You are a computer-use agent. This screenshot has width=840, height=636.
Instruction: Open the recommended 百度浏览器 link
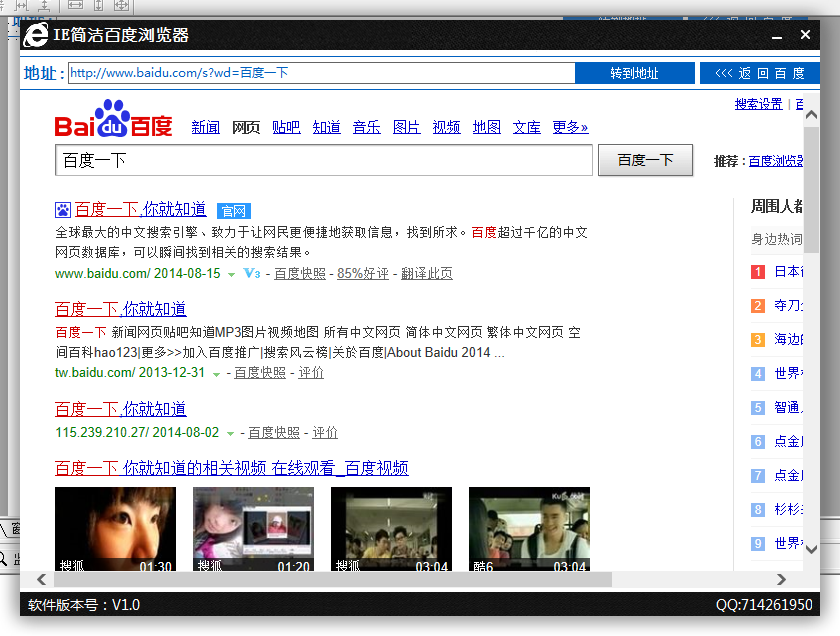(x=775, y=161)
